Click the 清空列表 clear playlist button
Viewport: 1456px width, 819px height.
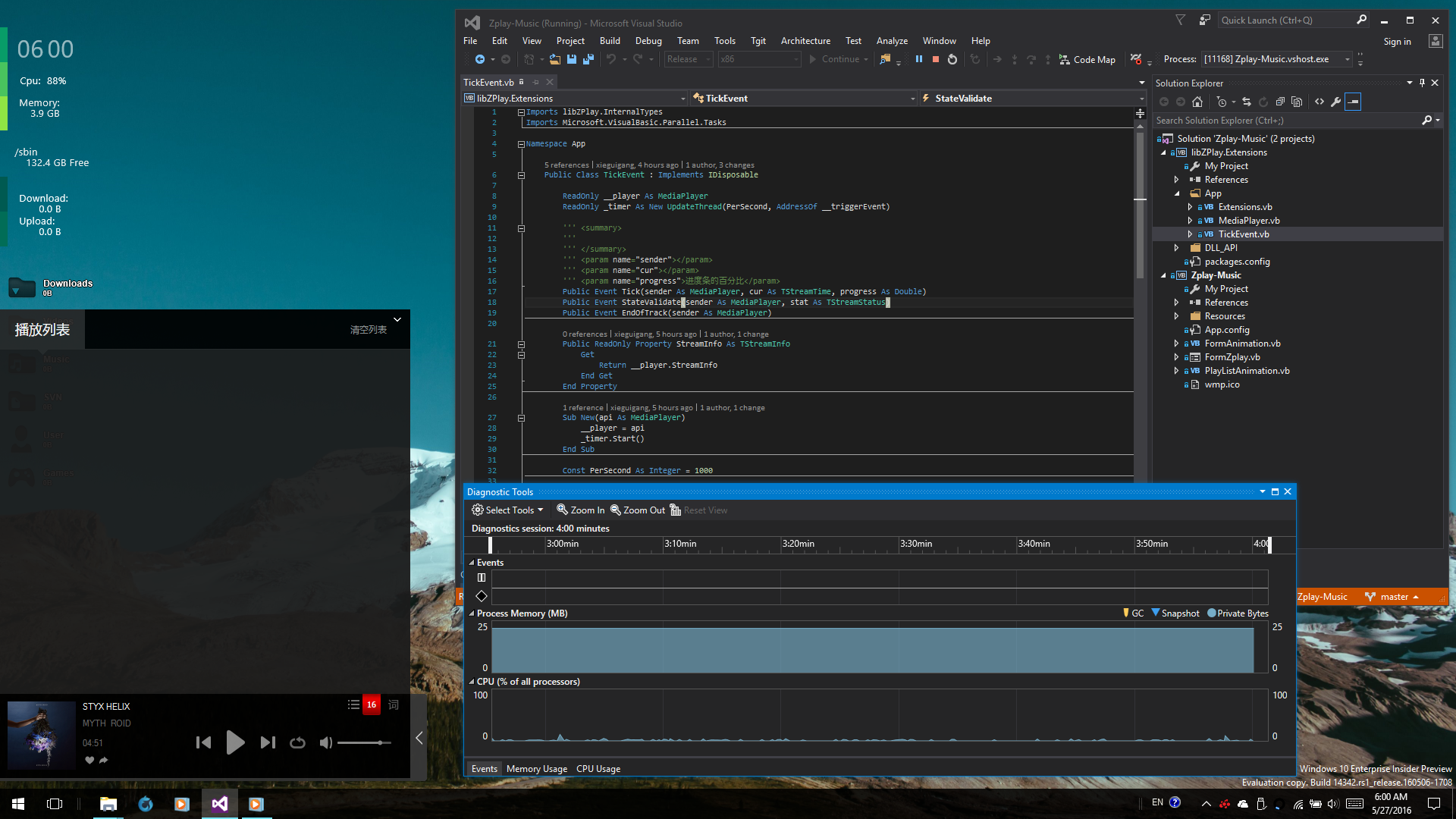point(369,330)
